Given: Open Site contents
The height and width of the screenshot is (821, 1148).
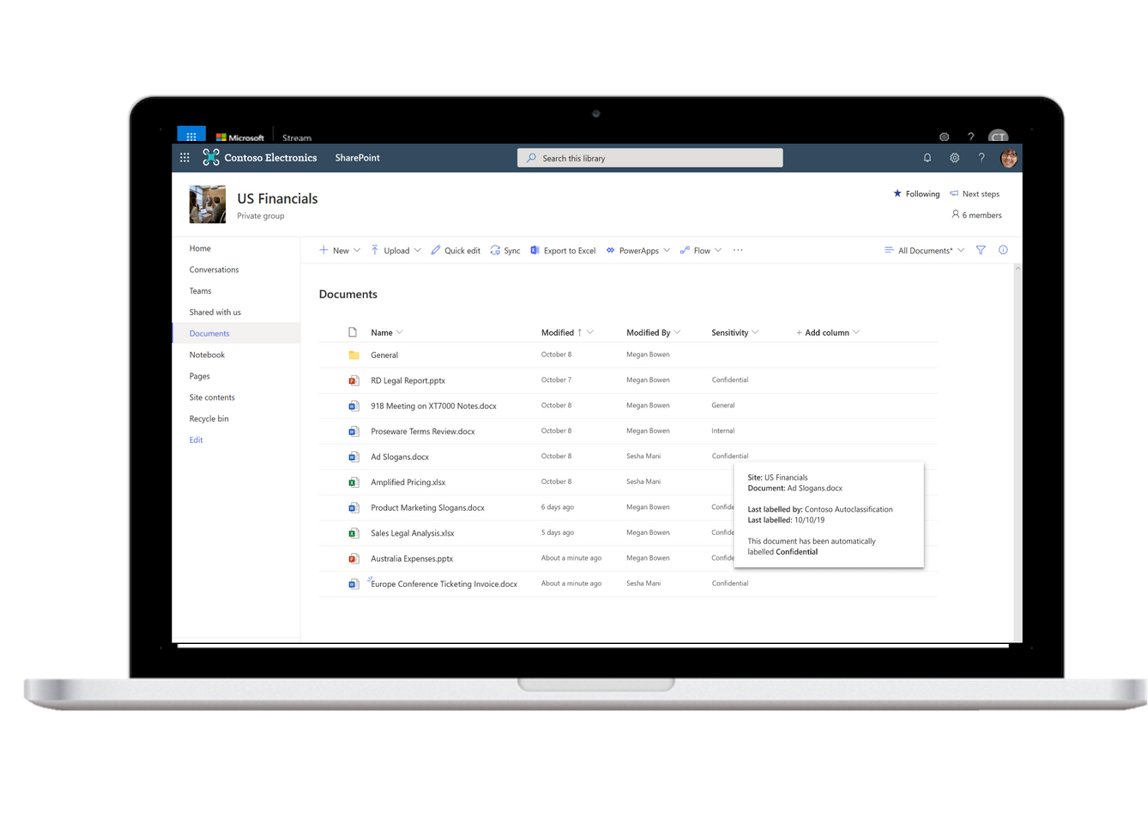Looking at the screenshot, I should pos(212,397).
